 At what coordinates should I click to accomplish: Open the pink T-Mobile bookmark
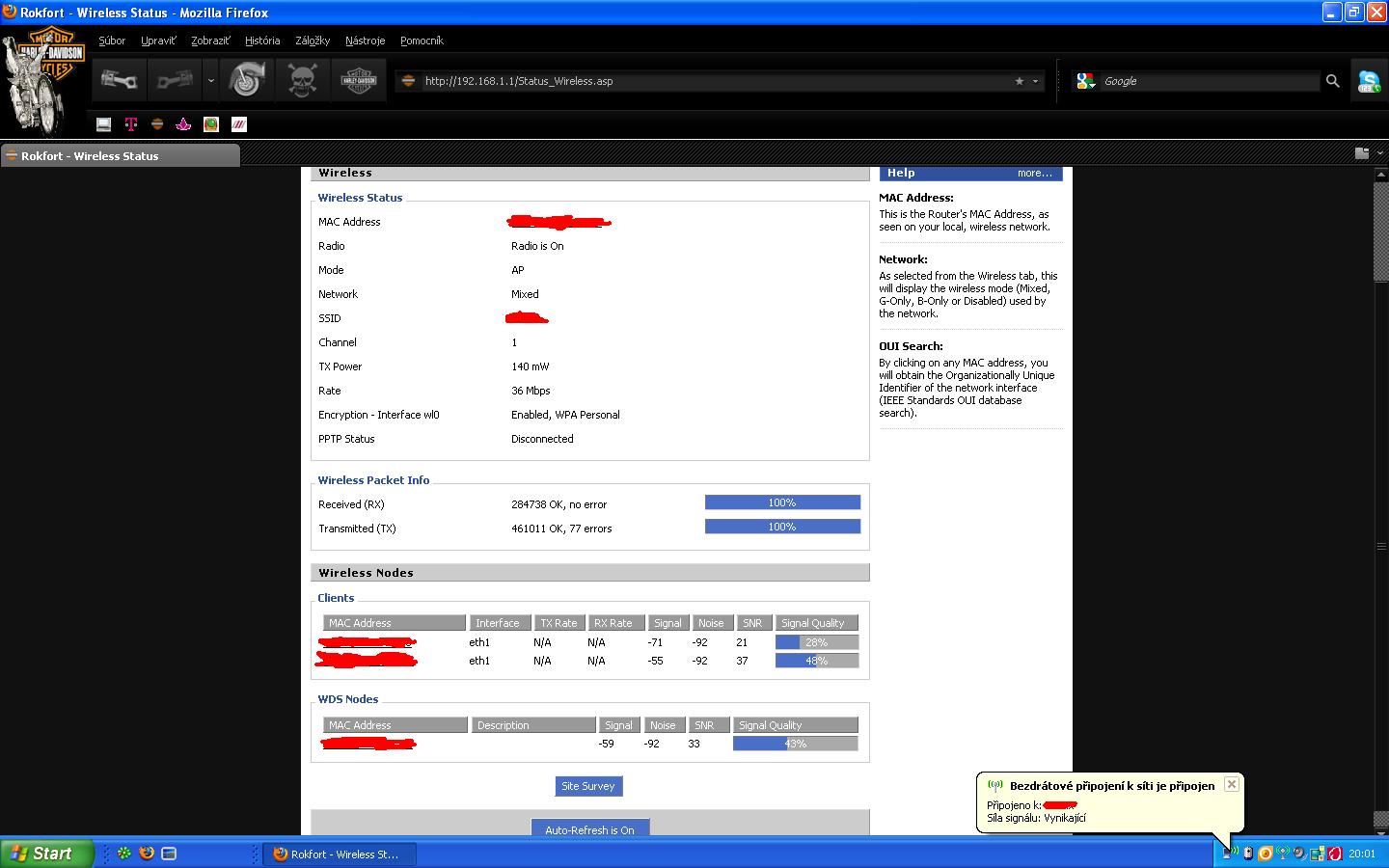point(131,124)
